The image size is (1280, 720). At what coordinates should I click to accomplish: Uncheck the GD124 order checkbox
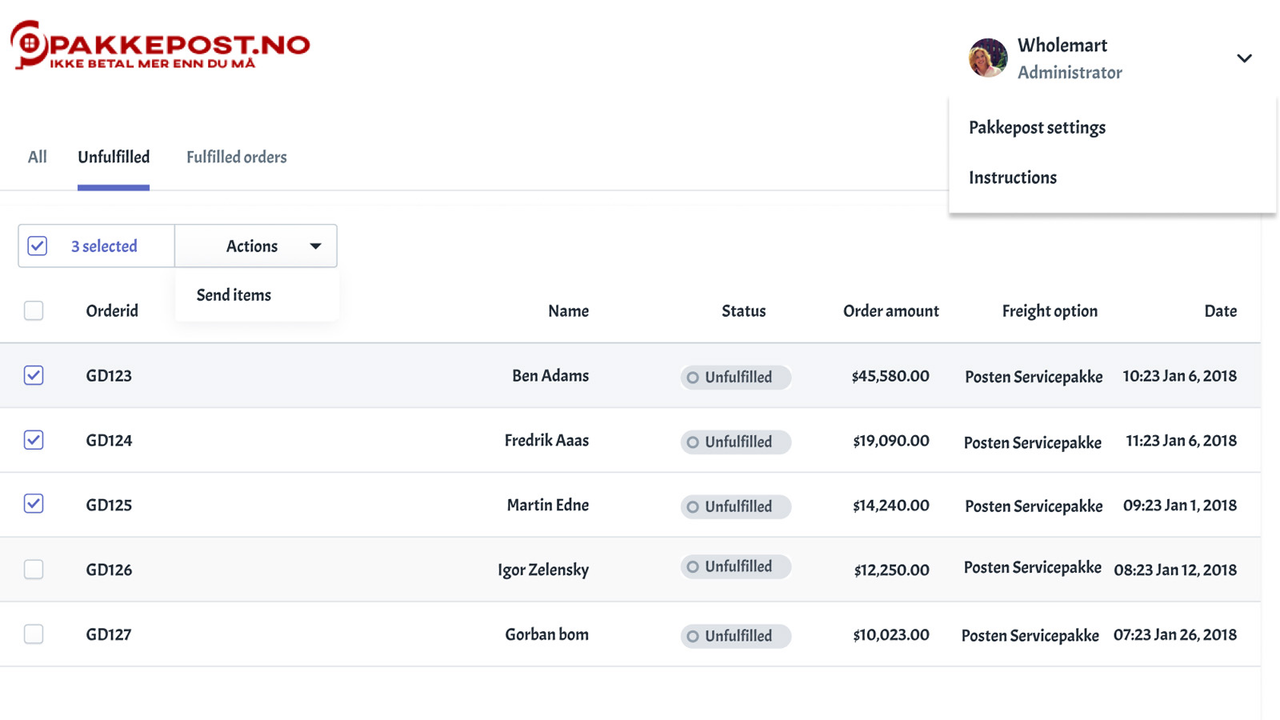pyautogui.click(x=33, y=440)
